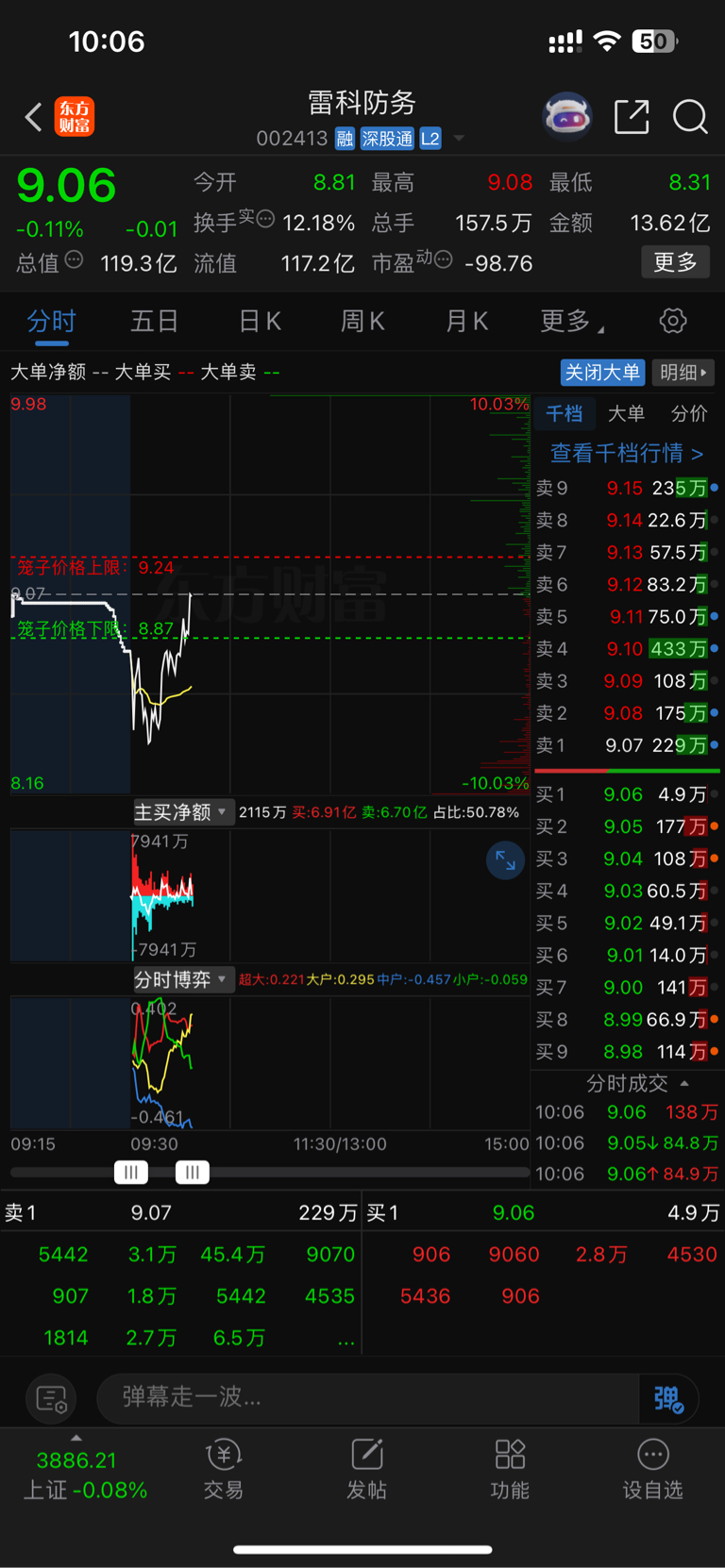This screenshot has width=725, height=1568.
Task: Switch to 日K tab
Action: [260, 322]
